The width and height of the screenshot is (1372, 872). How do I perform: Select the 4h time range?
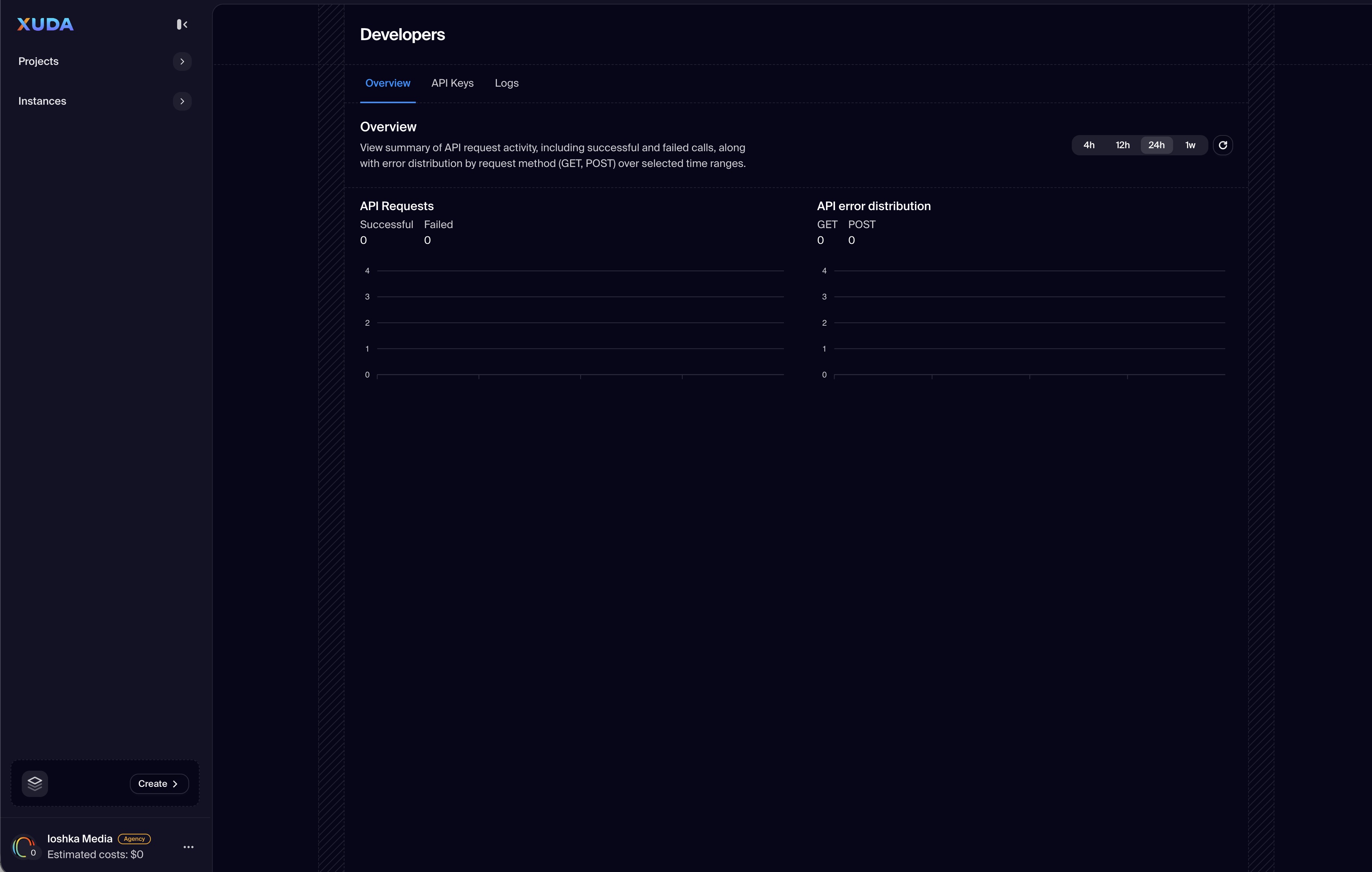[1088, 145]
